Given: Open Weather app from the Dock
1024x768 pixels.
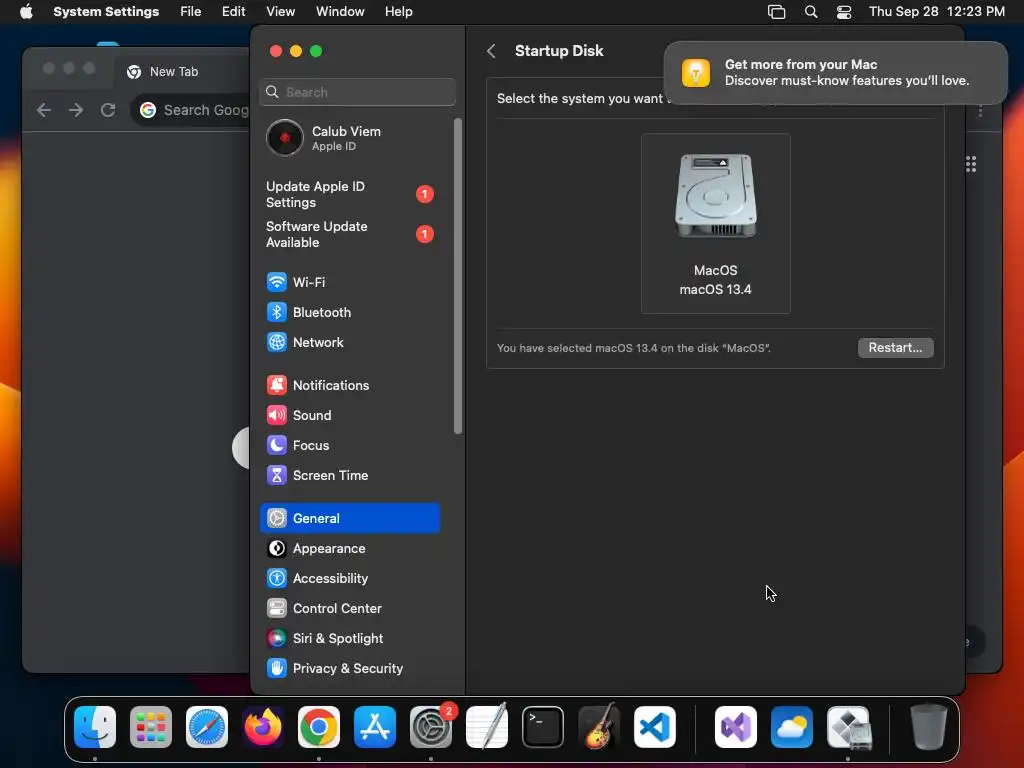Looking at the screenshot, I should [792, 727].
